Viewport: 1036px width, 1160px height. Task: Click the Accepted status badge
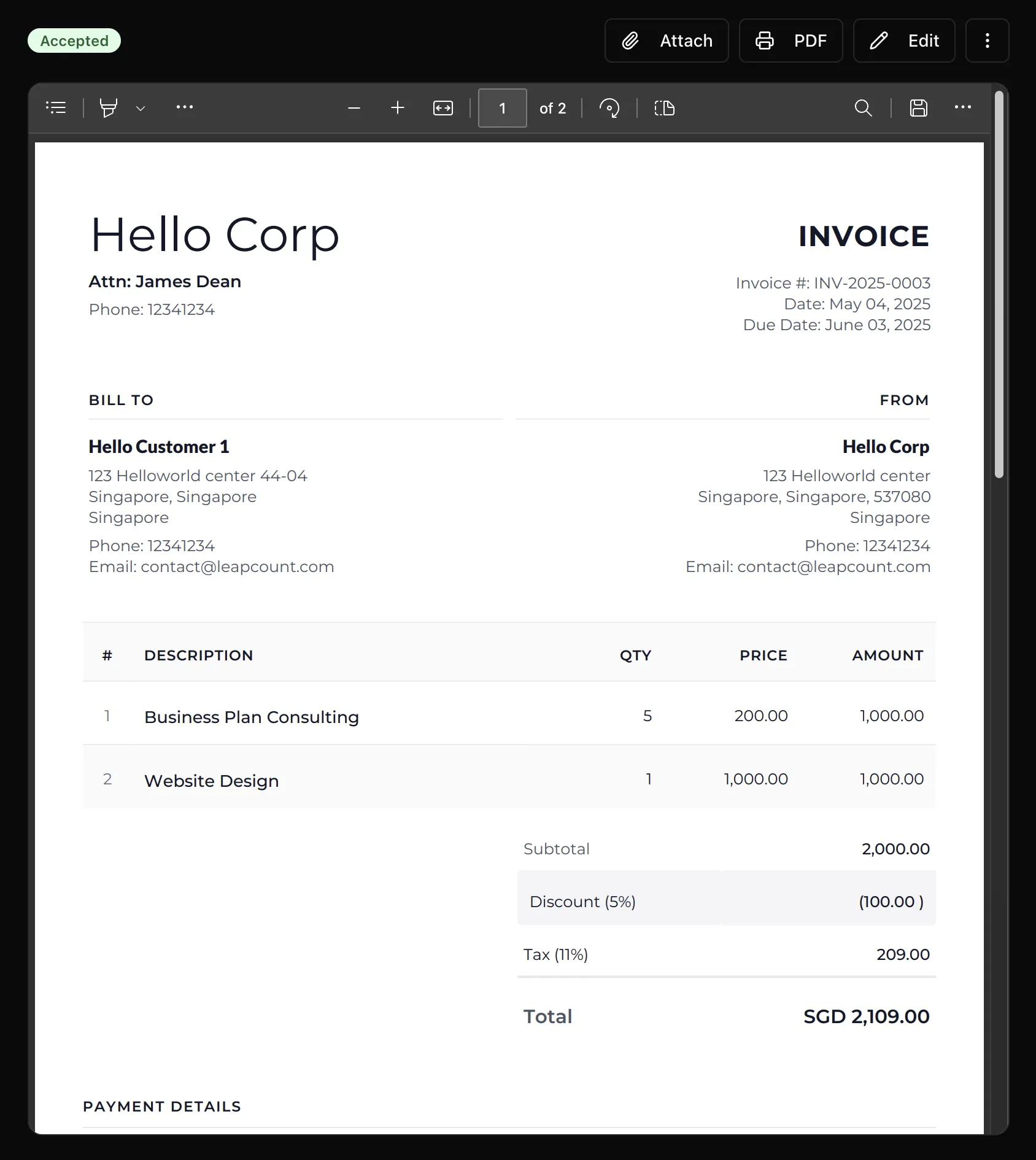click(74, 41)
